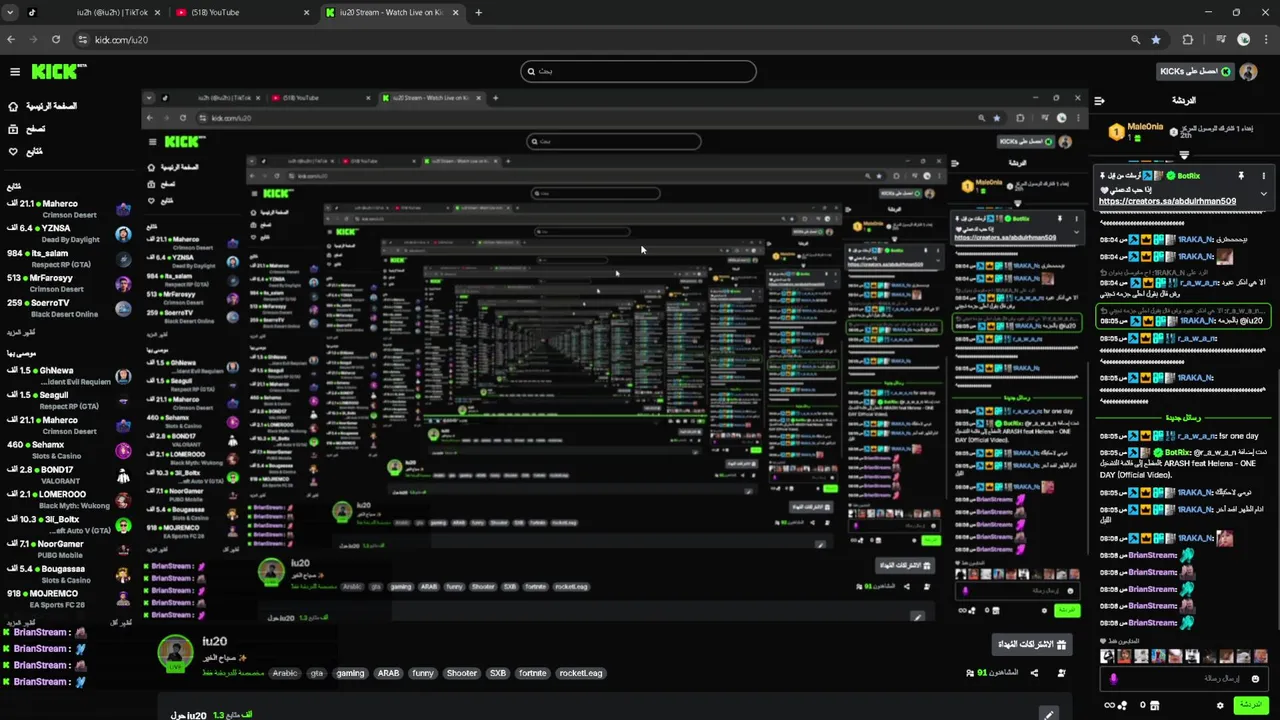Jump to the new messages divider label
Screen dimensions: 1280x720
point(1185,418)
